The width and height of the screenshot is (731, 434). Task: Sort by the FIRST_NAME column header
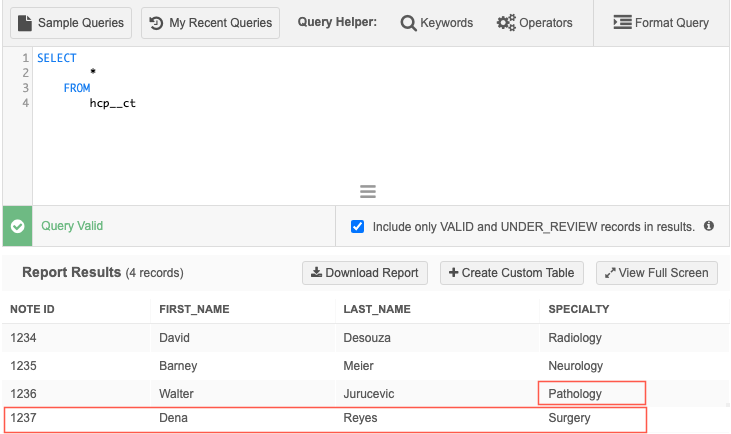click(x=194, y=309)
